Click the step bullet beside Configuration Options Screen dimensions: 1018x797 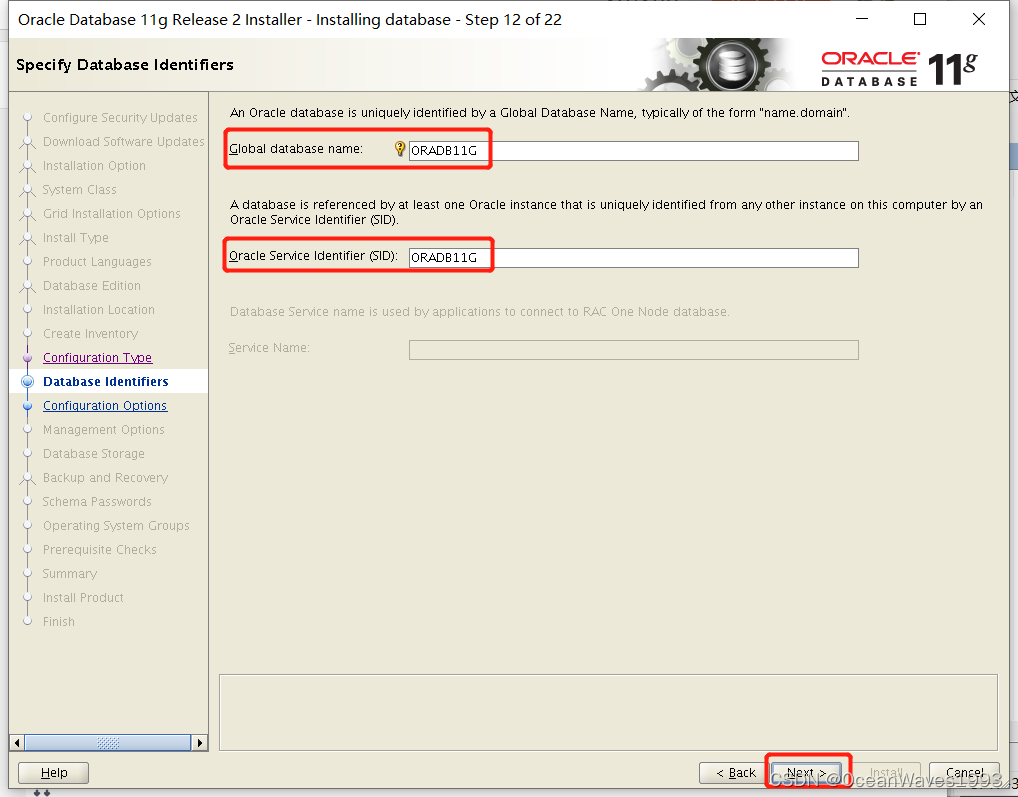click(27, 406)
